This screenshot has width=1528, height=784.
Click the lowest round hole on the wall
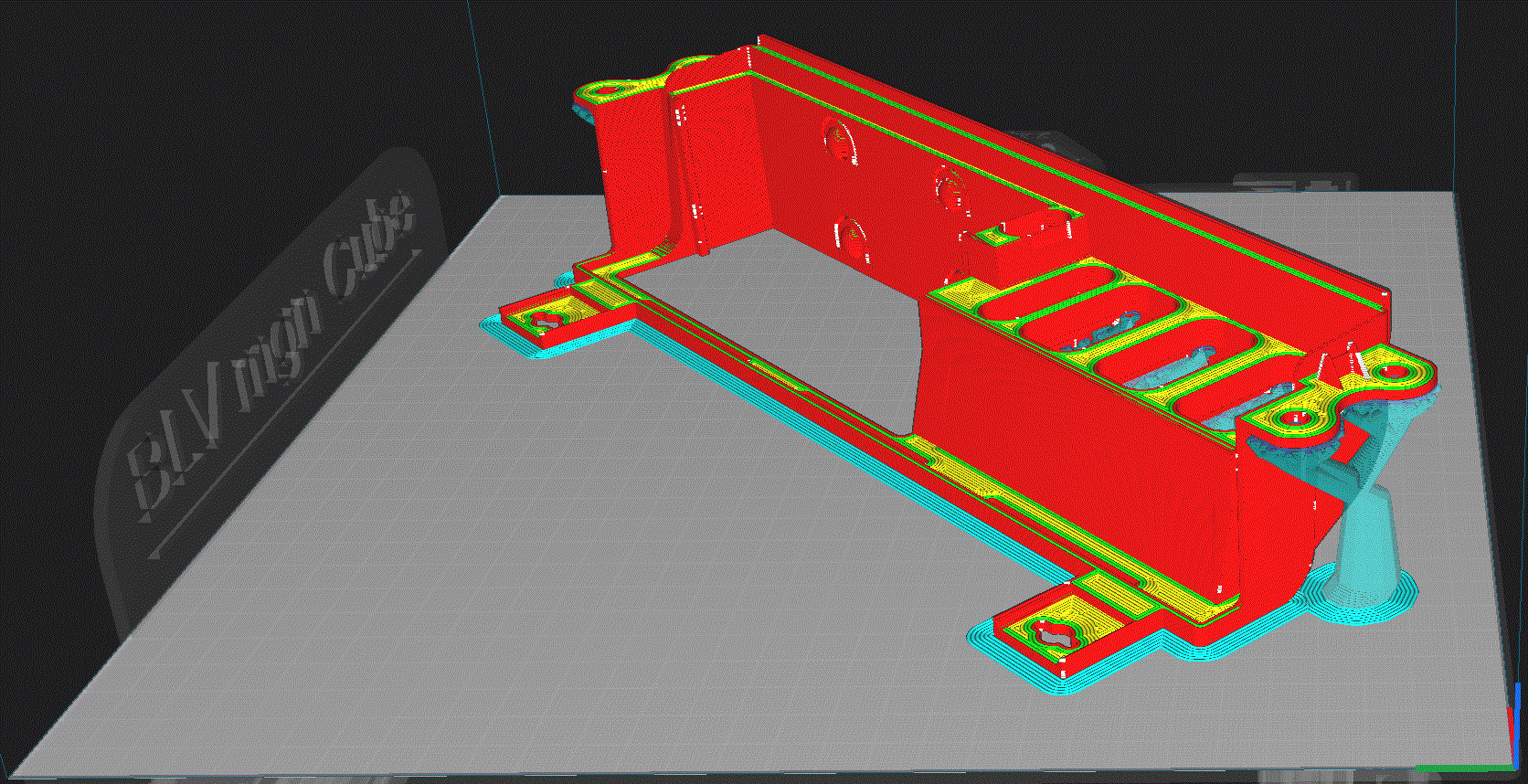852,234
